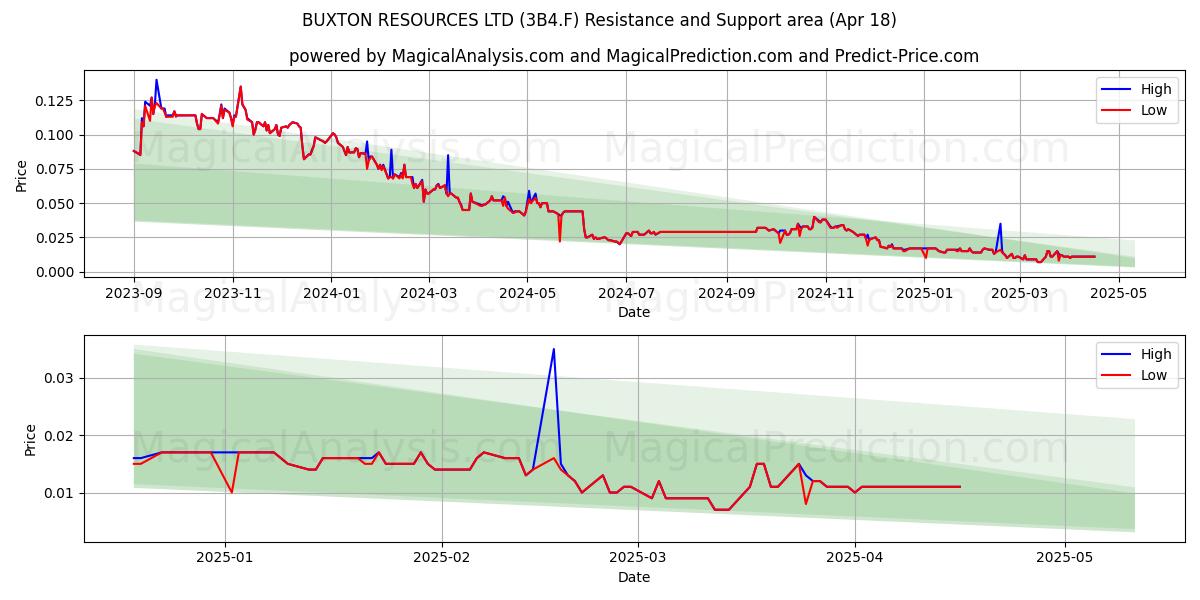Click the '0.03' price tick label
1200x600 pixels.
tap(60, 378)
